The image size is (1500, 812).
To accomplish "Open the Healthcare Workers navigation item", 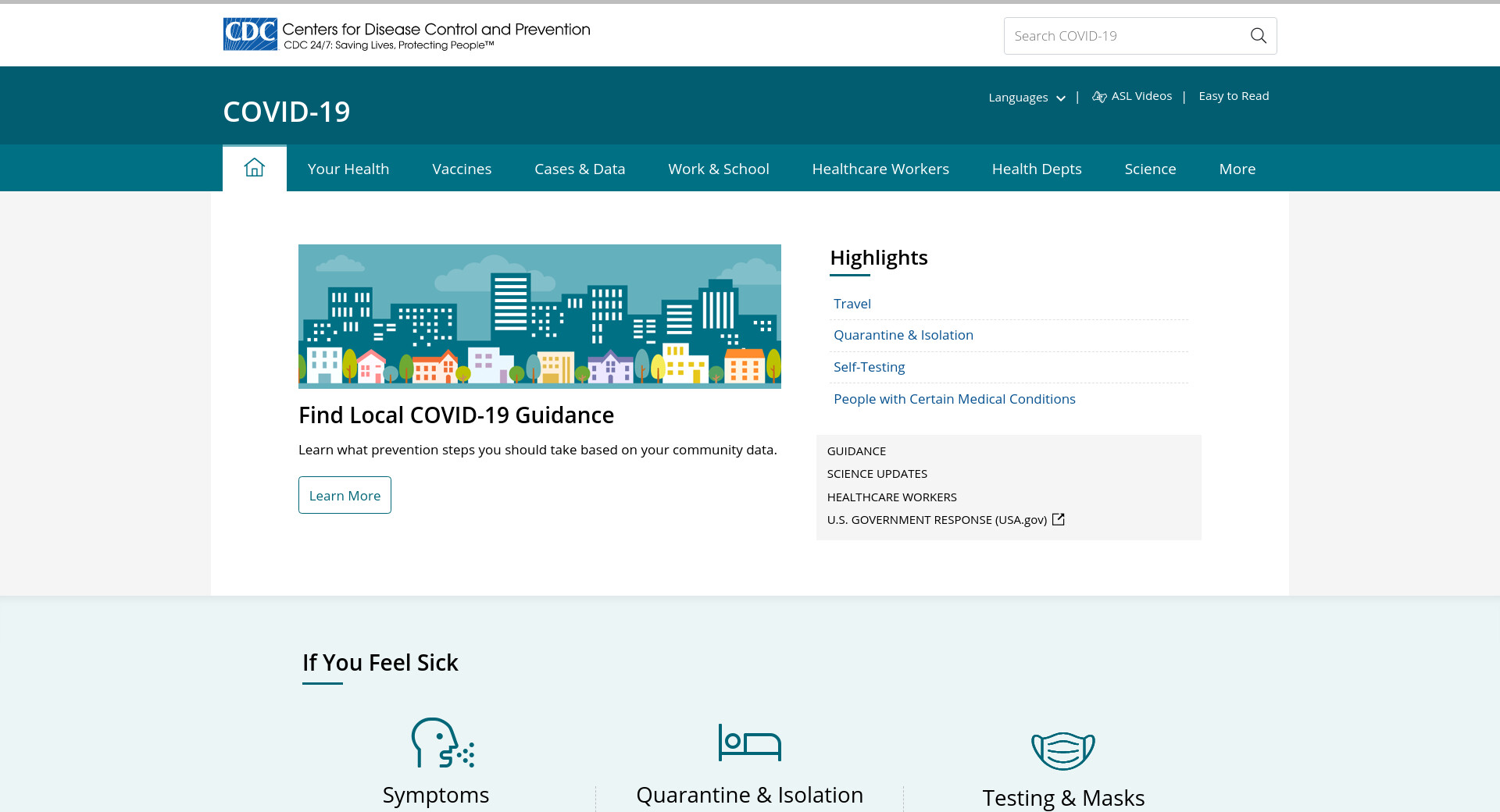I will point(880,169).
